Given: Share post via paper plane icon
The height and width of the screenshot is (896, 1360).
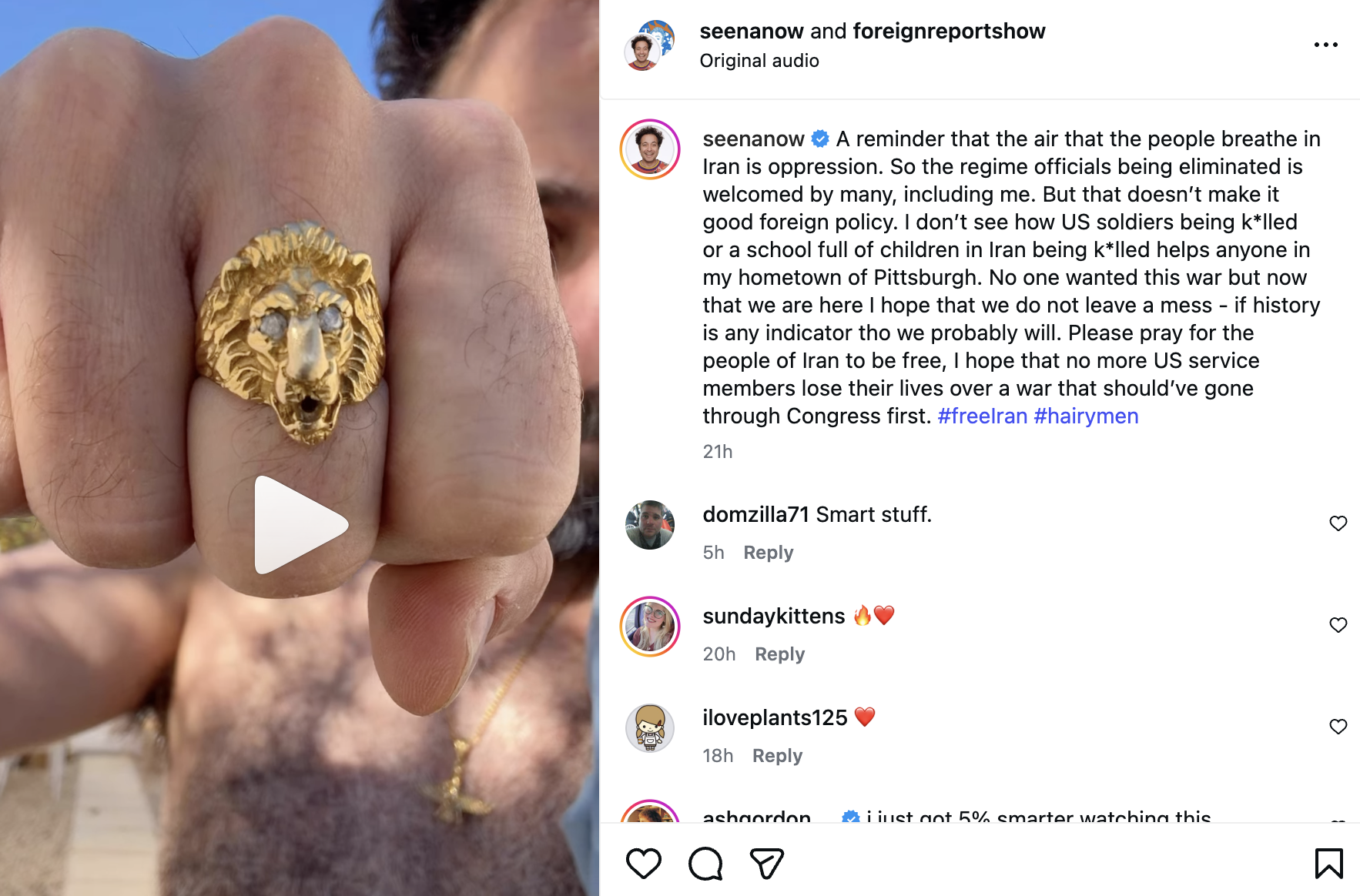Looking at the screenshot, I should [766, 863].
